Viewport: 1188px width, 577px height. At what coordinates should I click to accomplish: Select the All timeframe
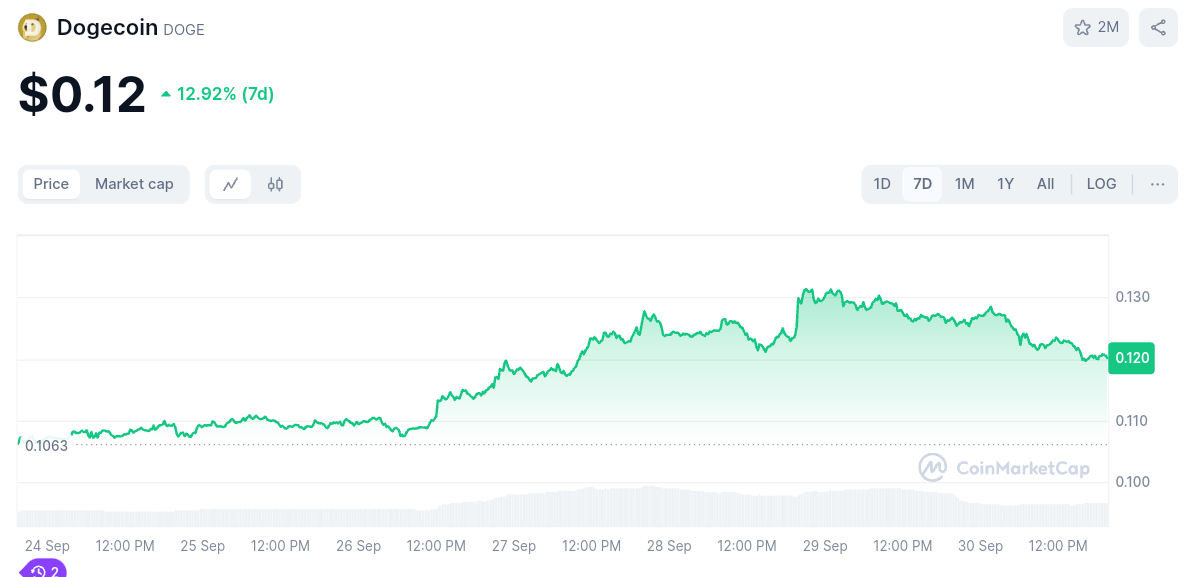coord(1045,184)
